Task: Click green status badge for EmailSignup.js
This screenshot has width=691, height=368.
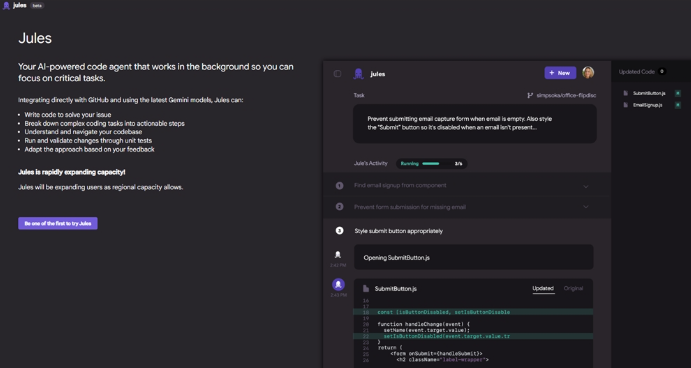Action: pos(678,105)
